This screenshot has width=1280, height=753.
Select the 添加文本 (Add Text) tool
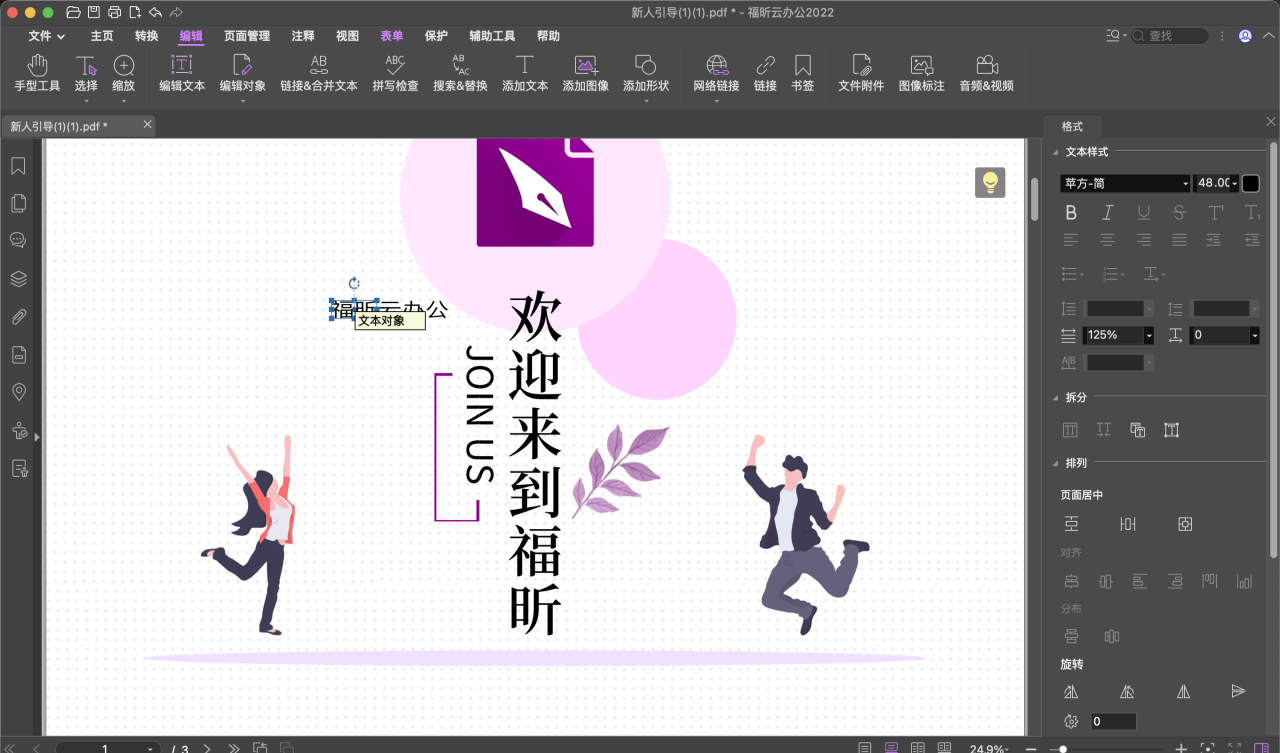point(524,75)
